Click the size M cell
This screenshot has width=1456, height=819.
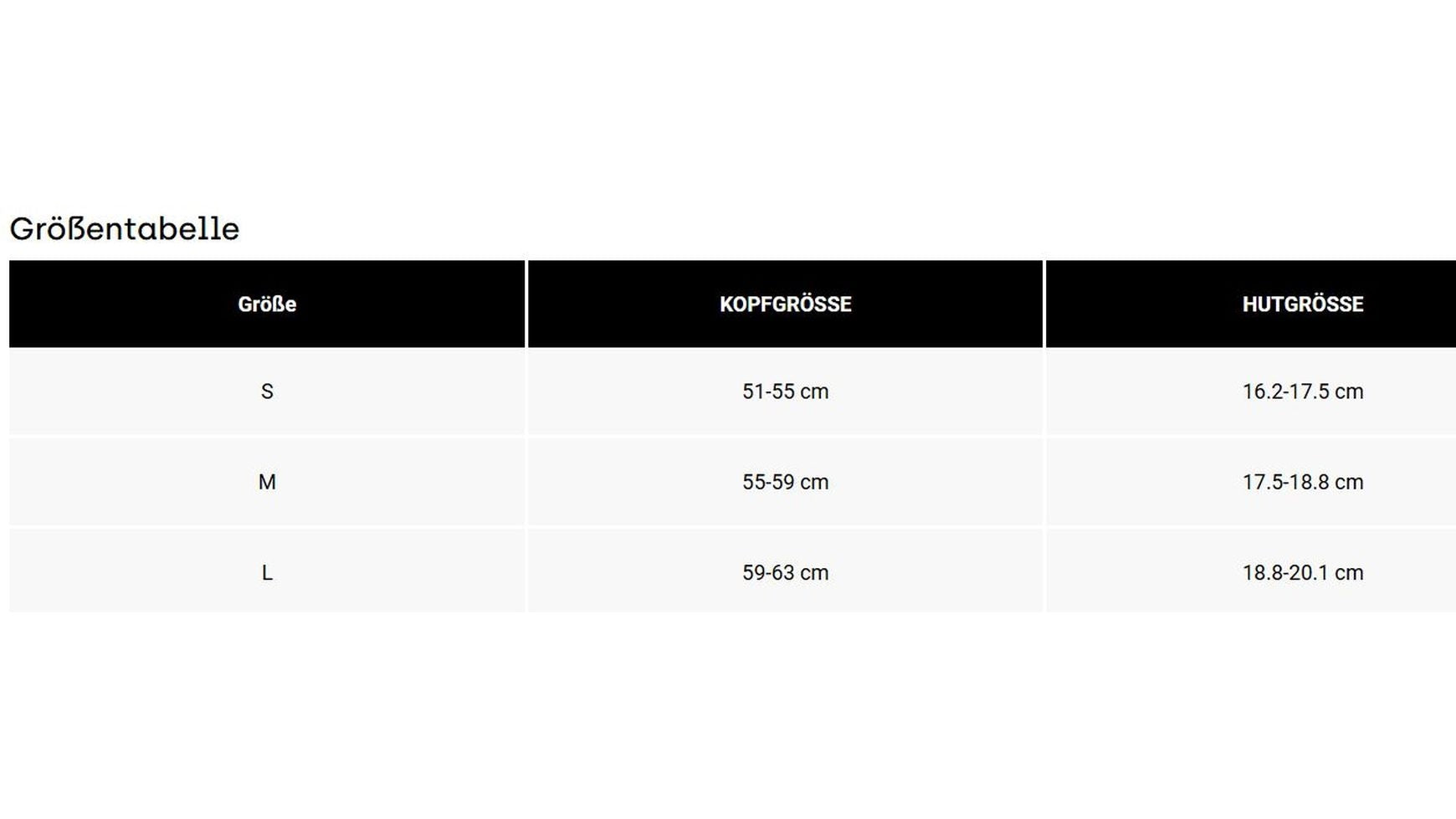coord(267,483)
